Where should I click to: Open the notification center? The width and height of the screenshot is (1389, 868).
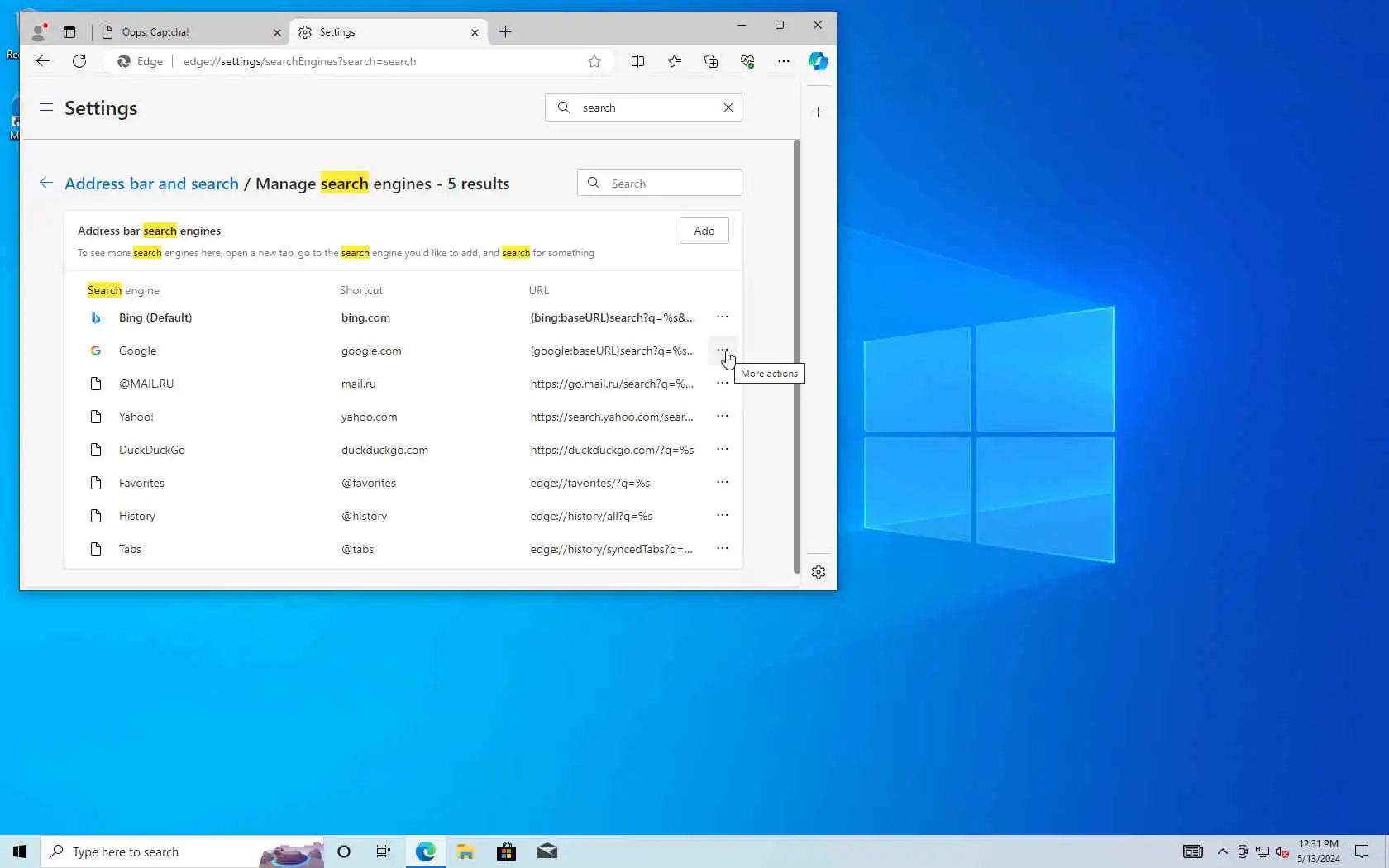click(1362, 851)
